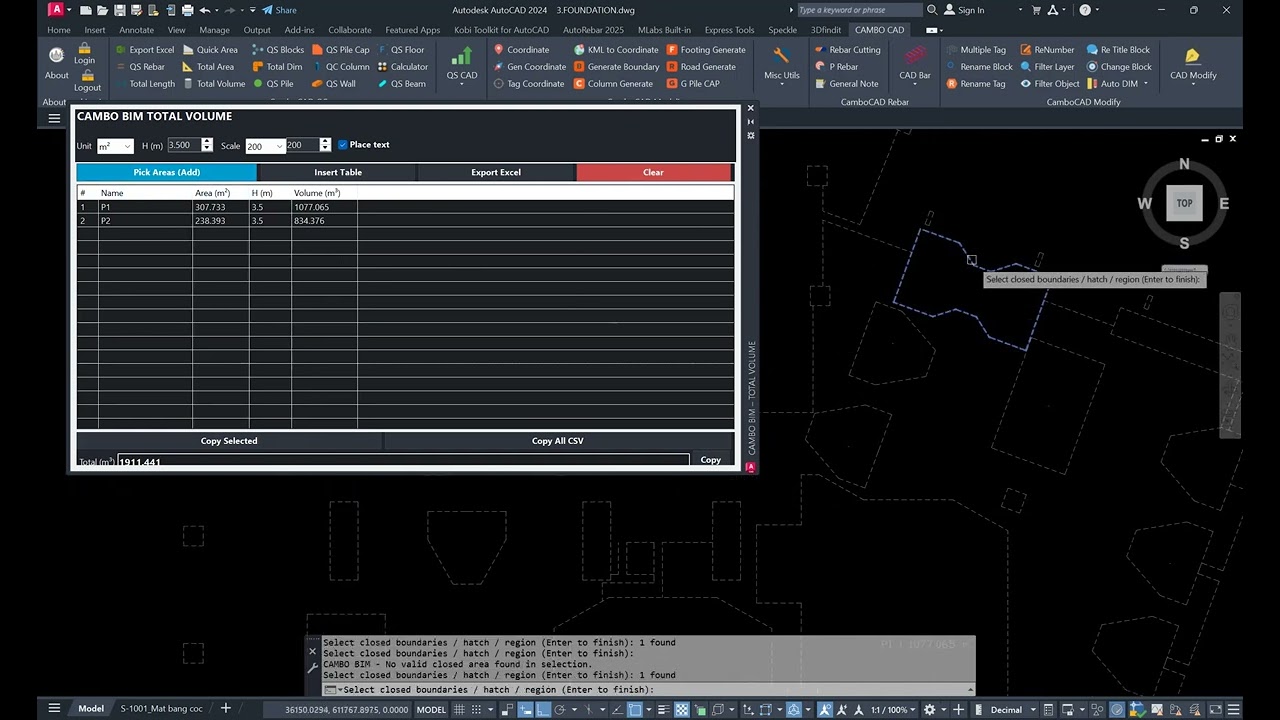This screenshot has width=1280, height=720.
Task: Open the Unit m² dropdown
Action: (115, 146)
